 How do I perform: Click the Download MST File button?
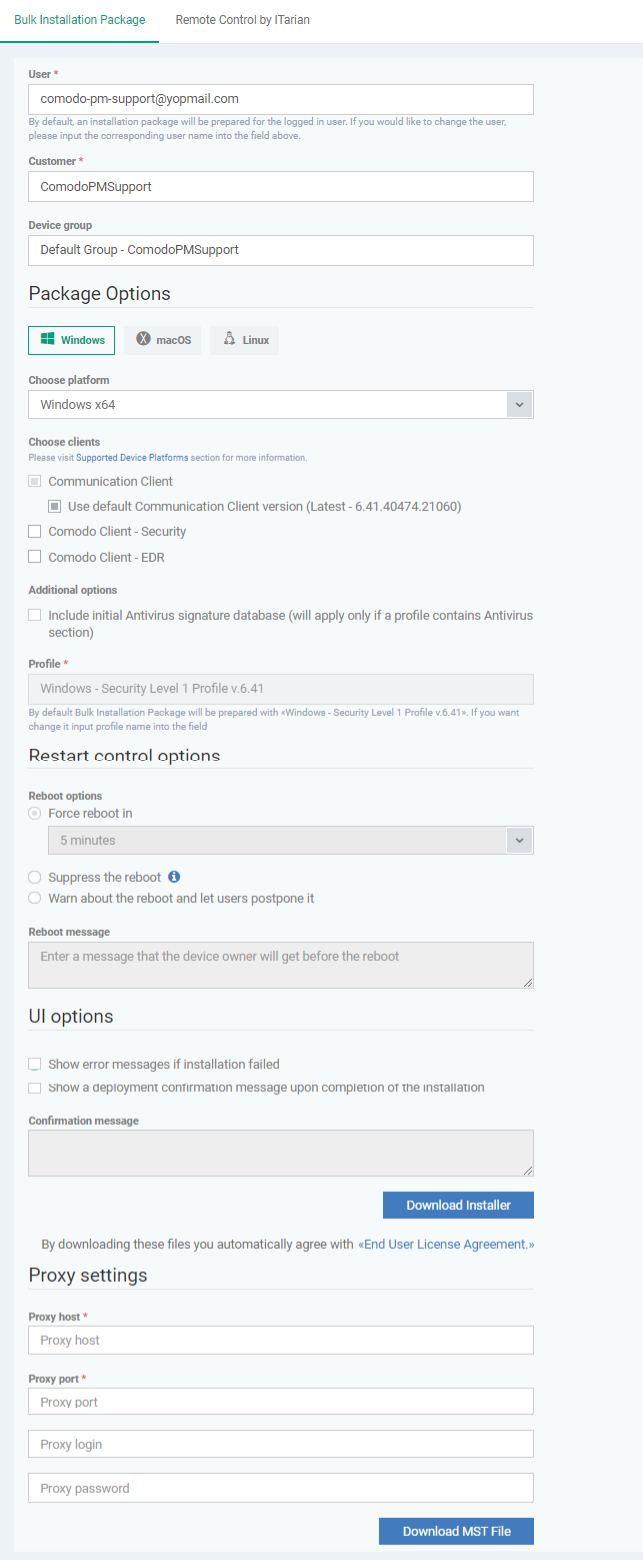pos(456,1531)
